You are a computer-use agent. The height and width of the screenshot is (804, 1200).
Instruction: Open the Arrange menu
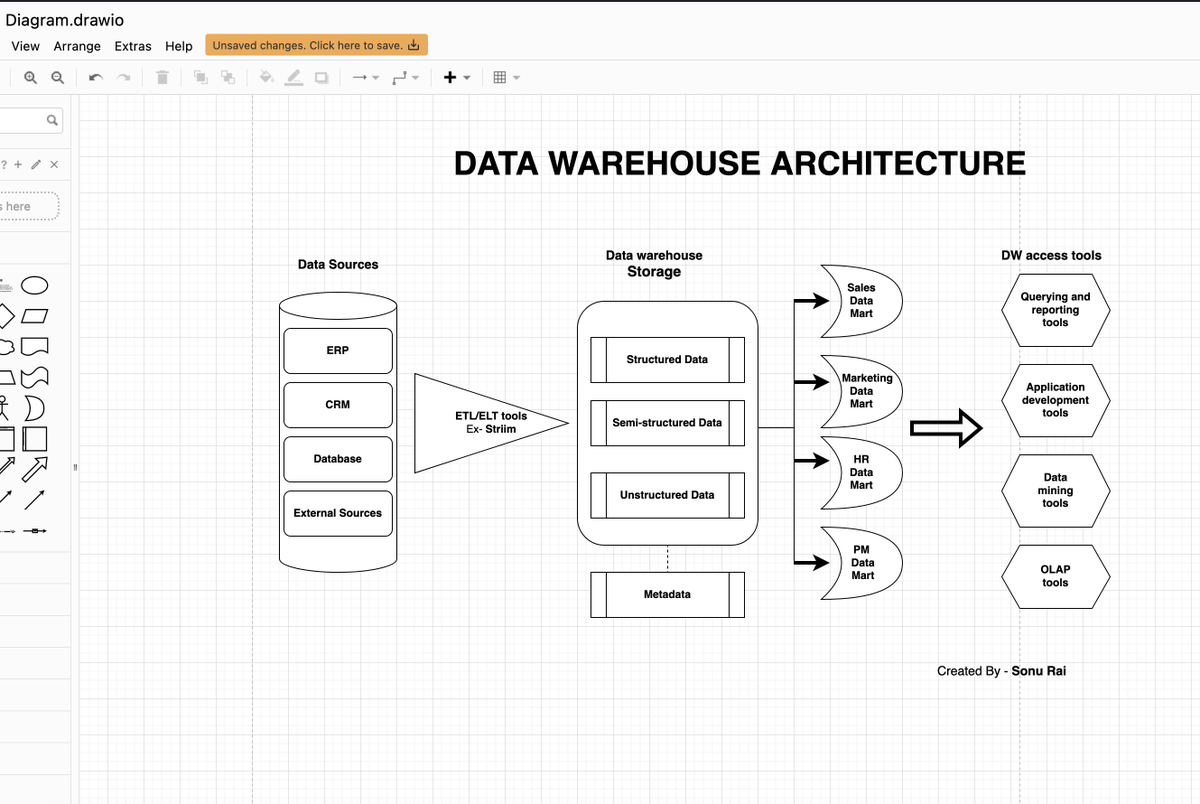click(x=77, y=46)
